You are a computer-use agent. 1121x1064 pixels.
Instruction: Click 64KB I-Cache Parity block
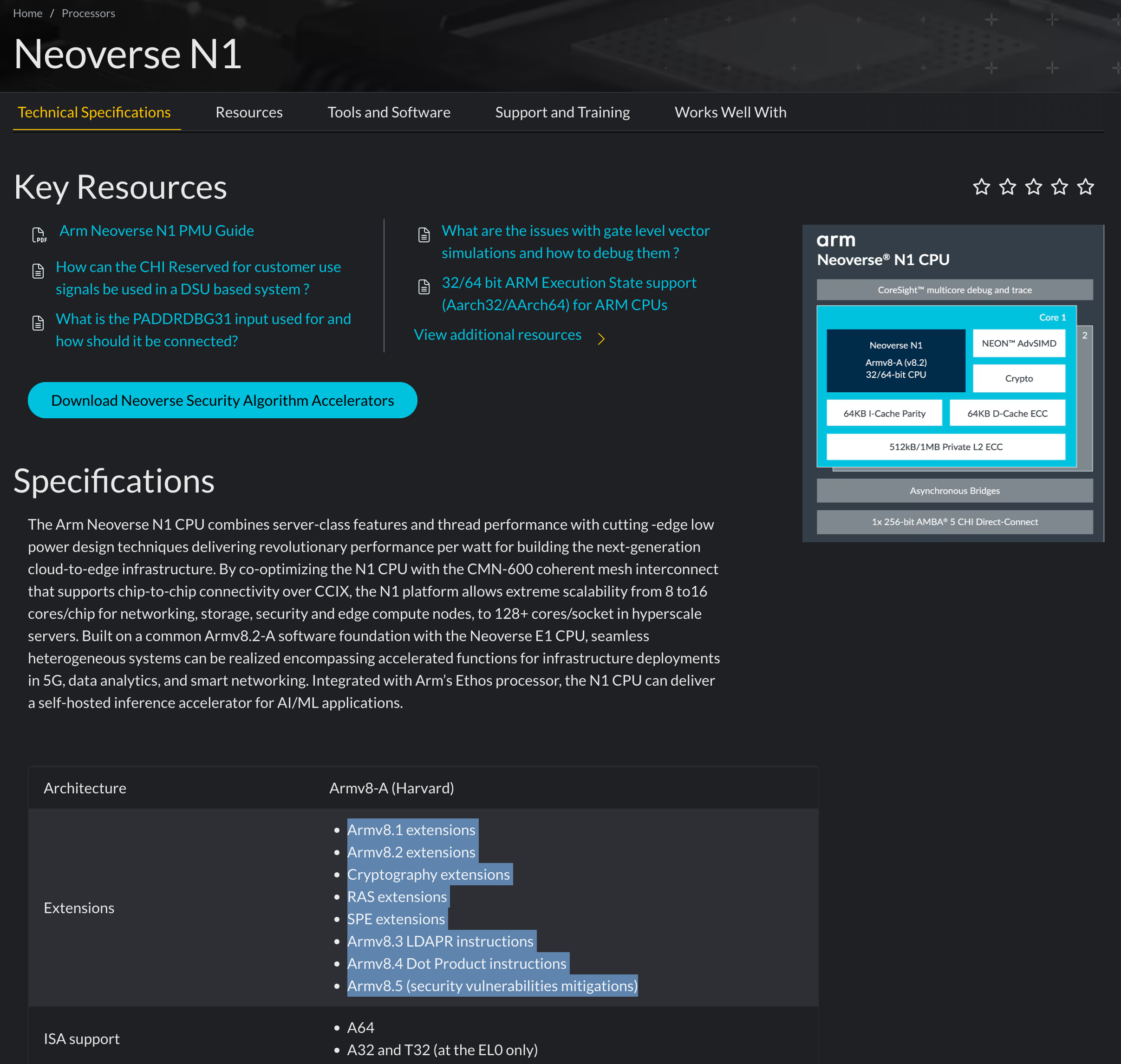885,414
